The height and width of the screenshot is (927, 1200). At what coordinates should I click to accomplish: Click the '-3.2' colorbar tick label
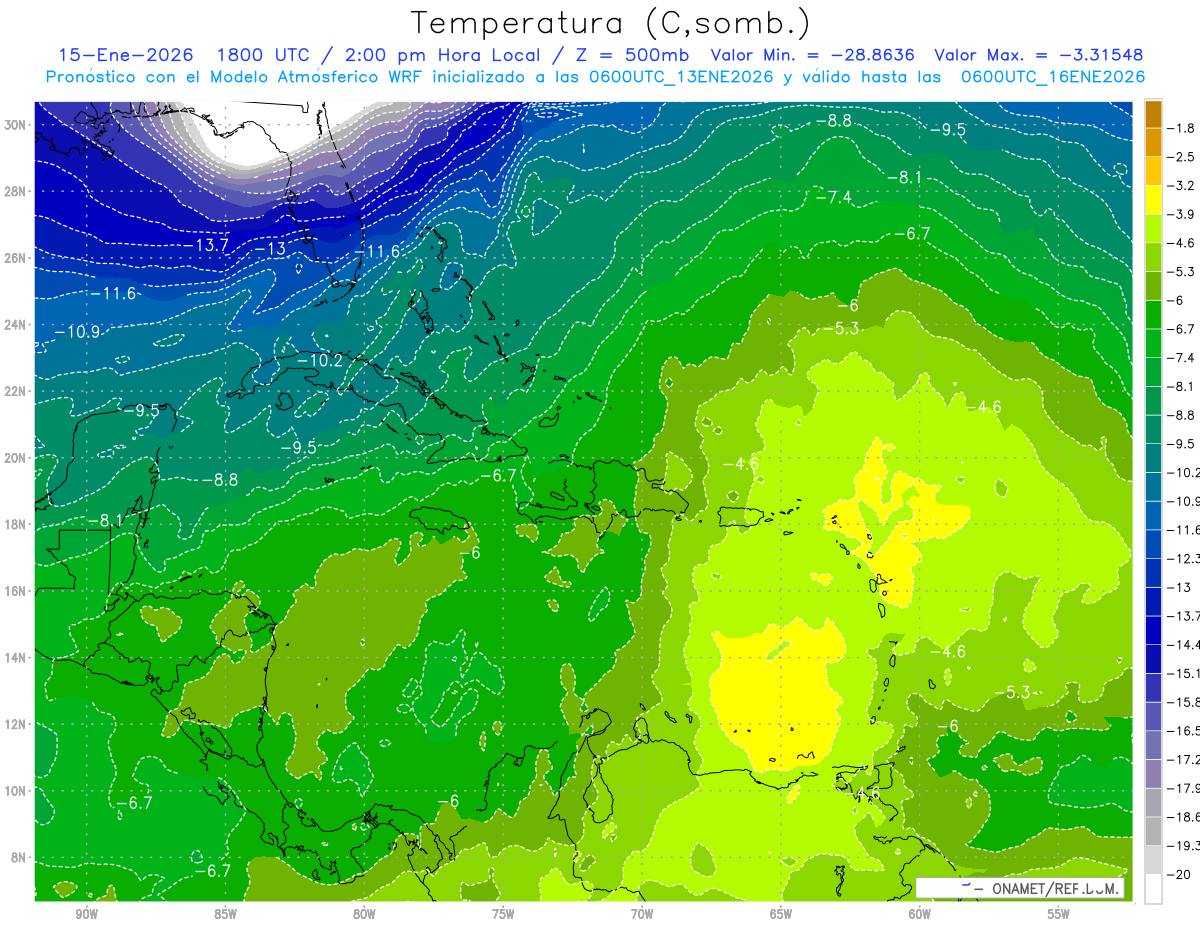click(1183, 186)
